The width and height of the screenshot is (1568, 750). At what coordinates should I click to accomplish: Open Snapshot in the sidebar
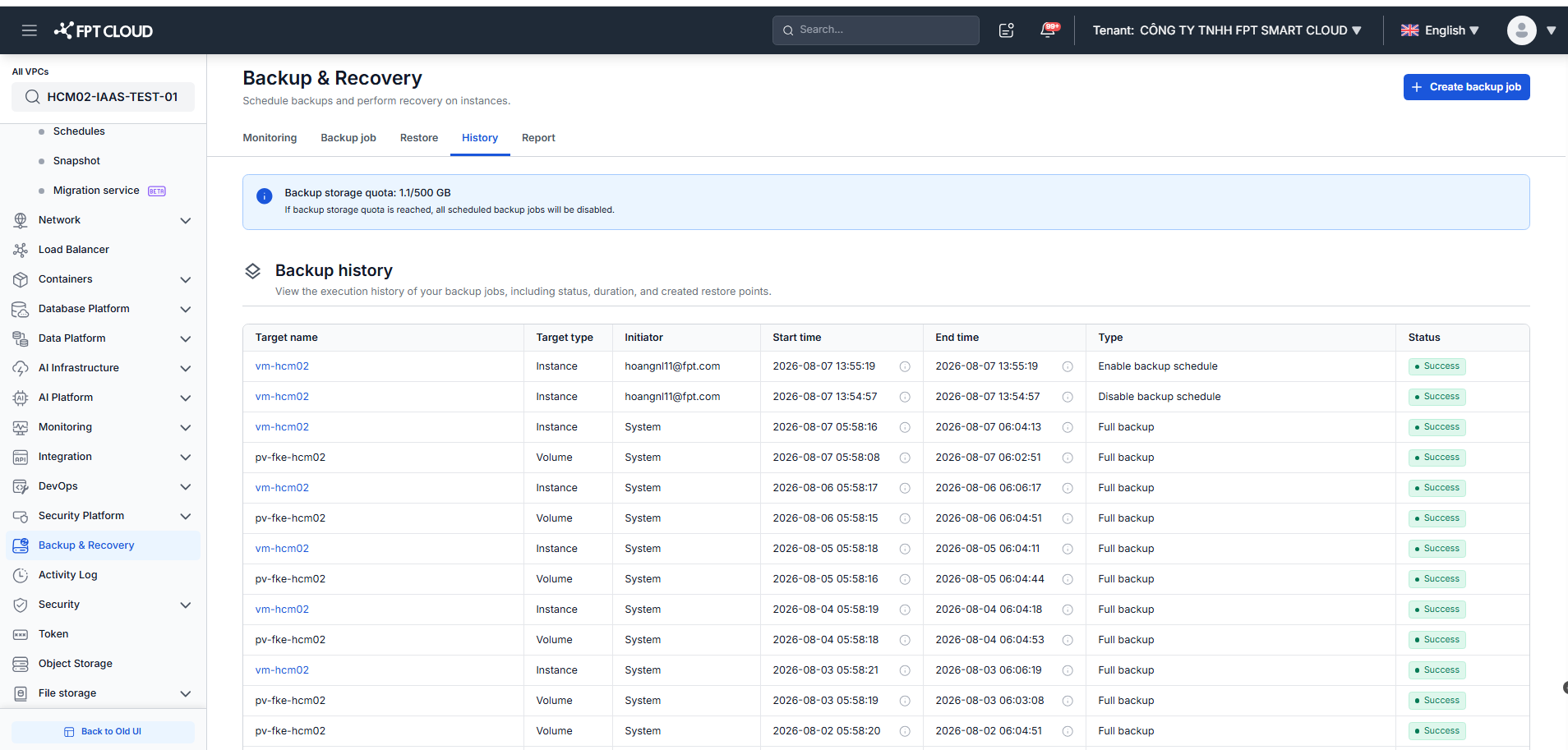pyautogui.click(x=76, y=161)
